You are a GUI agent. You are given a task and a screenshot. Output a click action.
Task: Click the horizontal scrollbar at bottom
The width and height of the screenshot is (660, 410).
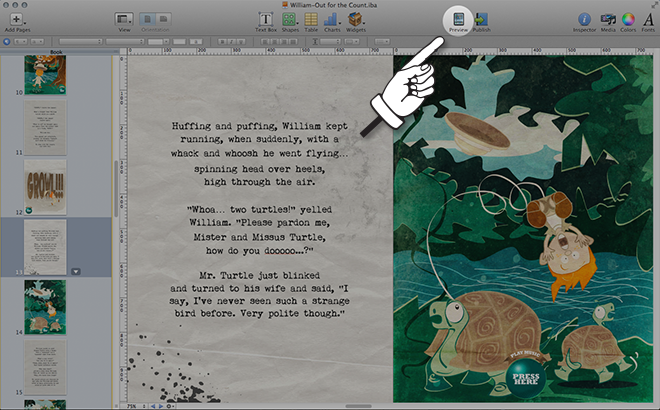pos(358,406)
